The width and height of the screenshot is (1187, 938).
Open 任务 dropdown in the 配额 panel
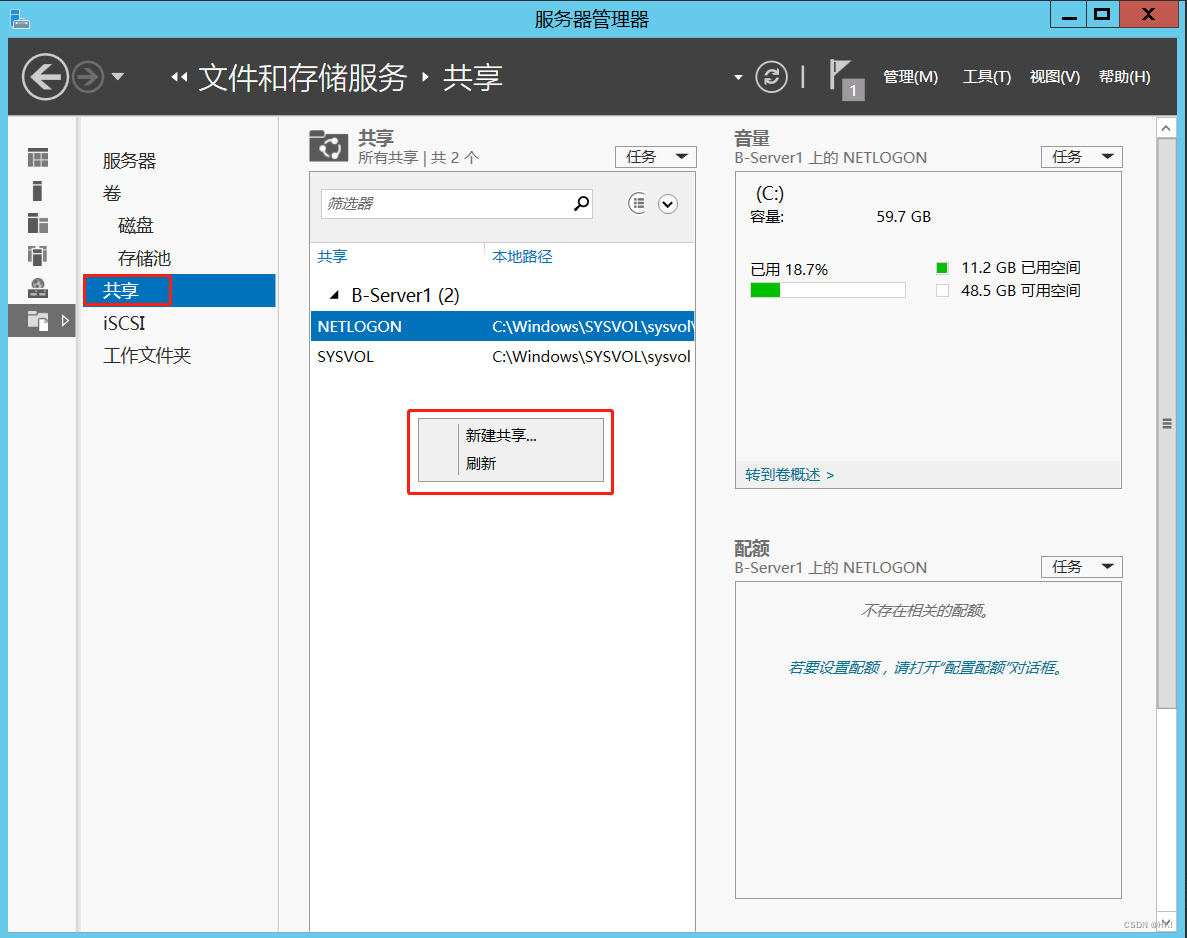pyautogui.click(x=1082, y=567)
